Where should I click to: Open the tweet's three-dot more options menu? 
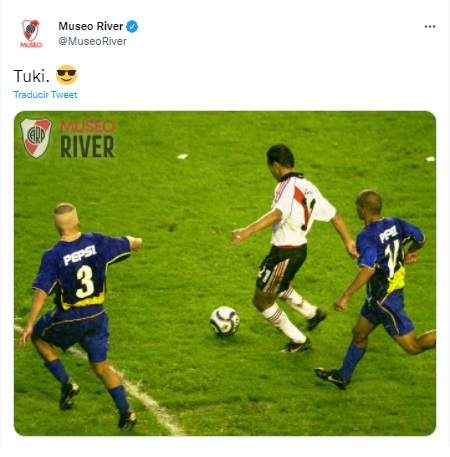pos(430,27)
